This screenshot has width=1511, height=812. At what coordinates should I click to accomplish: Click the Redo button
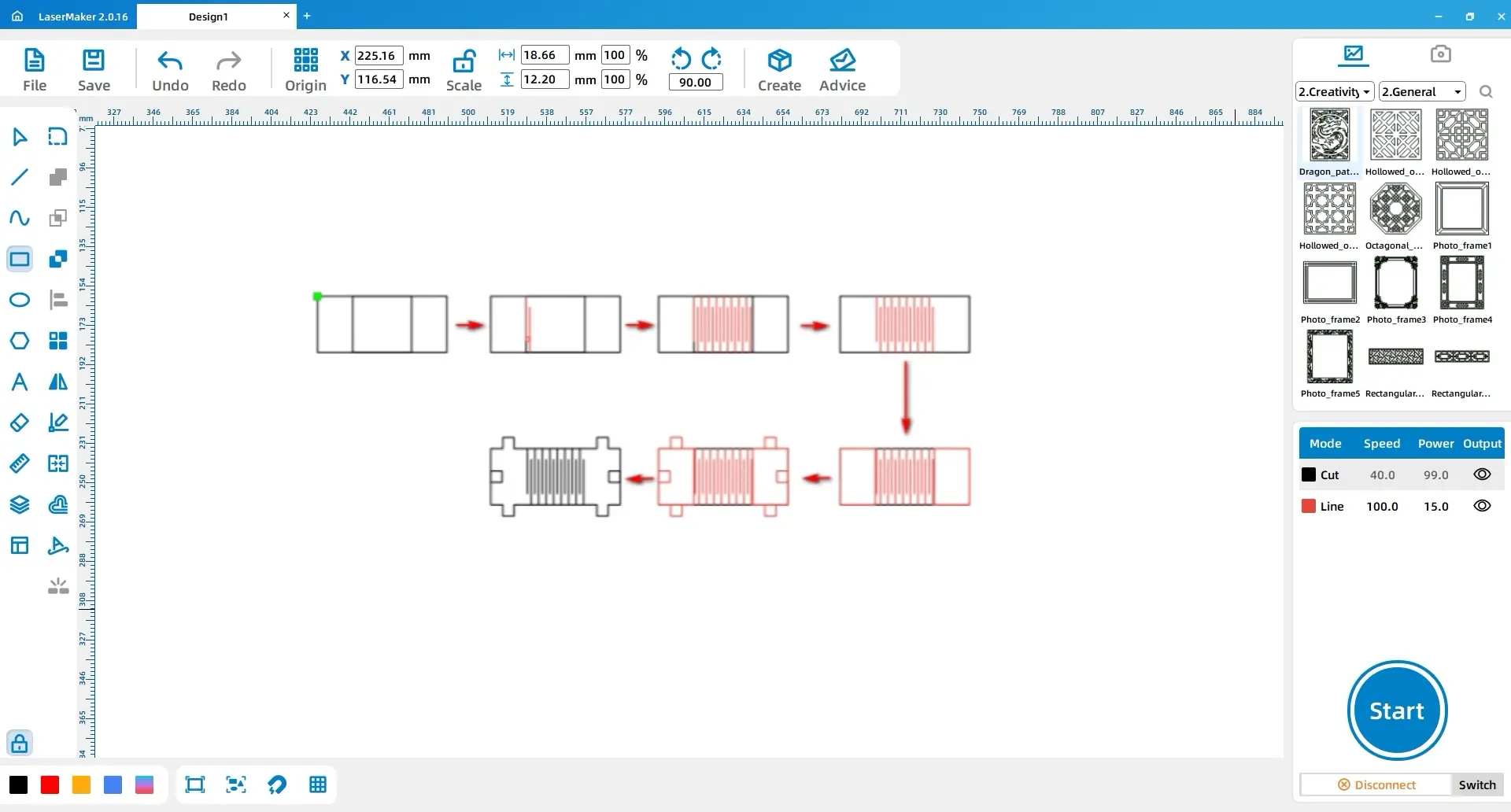[229, 70]
